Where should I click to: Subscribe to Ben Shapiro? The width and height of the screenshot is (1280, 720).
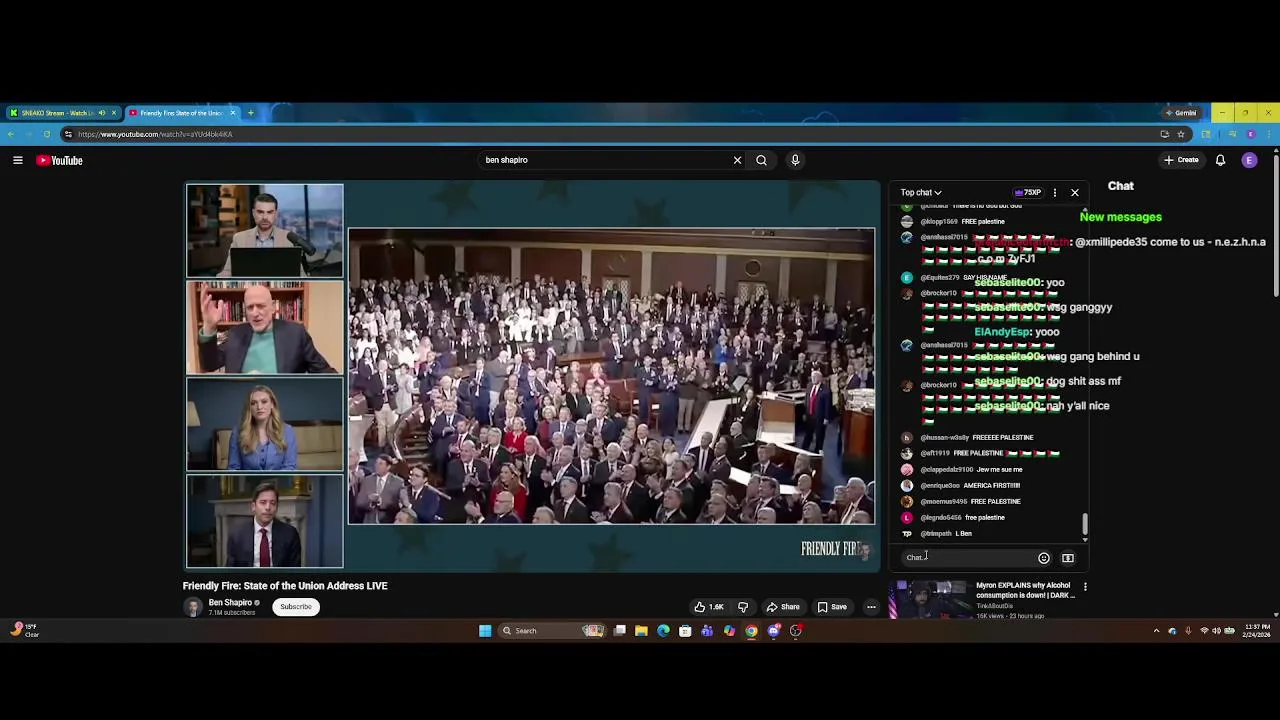pyautogui.click(x=296, y=607)
